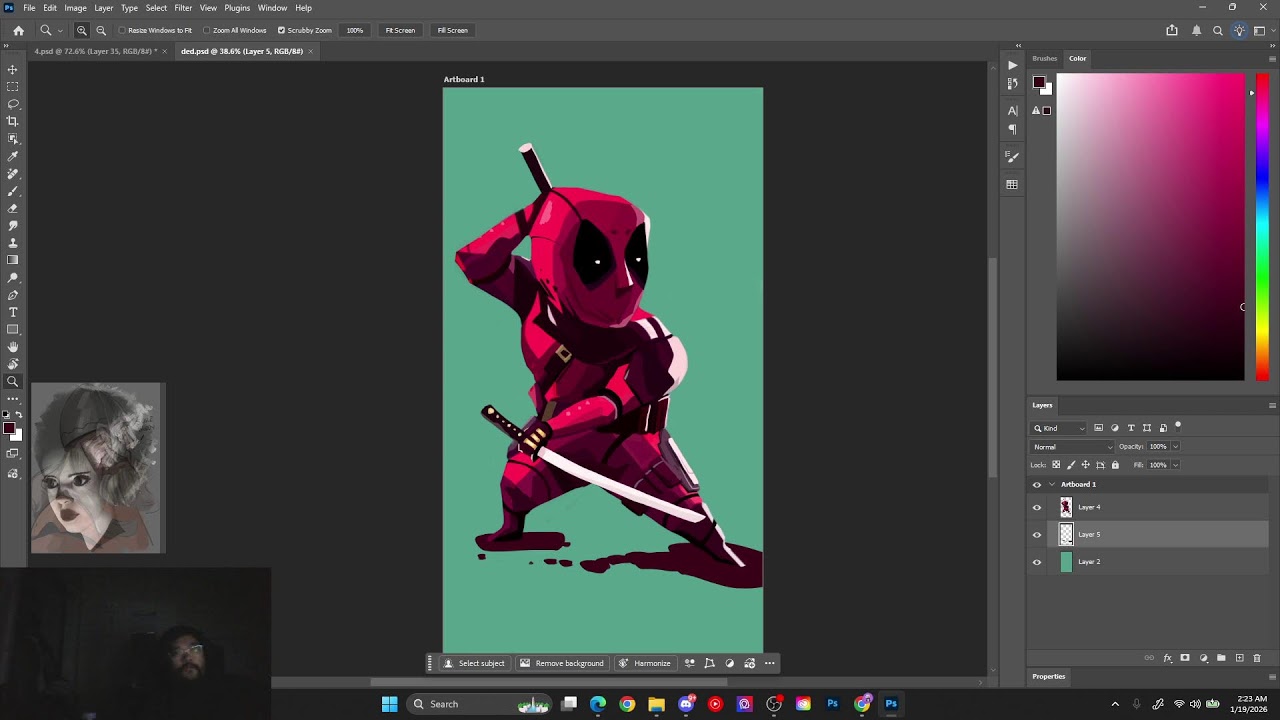Click Select subject button
This screenshot has width=1280, height=720.
pos(474,663)
